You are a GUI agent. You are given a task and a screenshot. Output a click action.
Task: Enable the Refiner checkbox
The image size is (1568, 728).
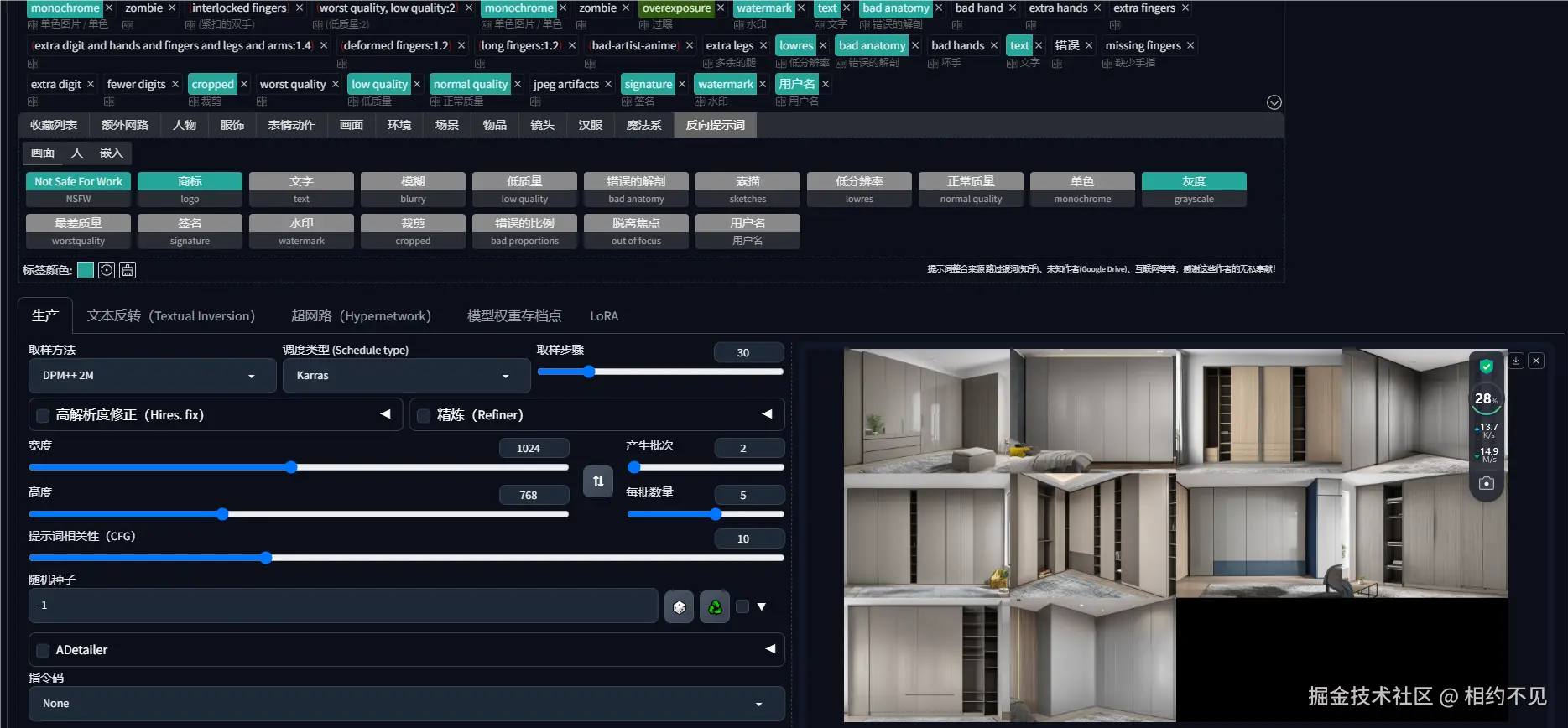tap(424, 416)
